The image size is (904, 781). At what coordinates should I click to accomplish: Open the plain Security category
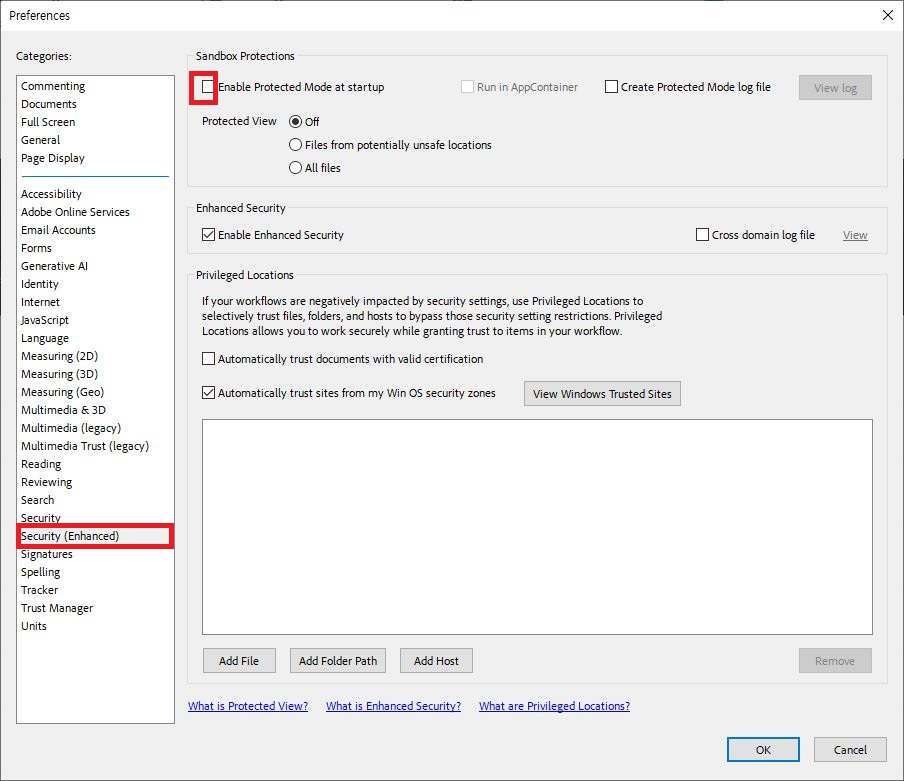[40, 517]
